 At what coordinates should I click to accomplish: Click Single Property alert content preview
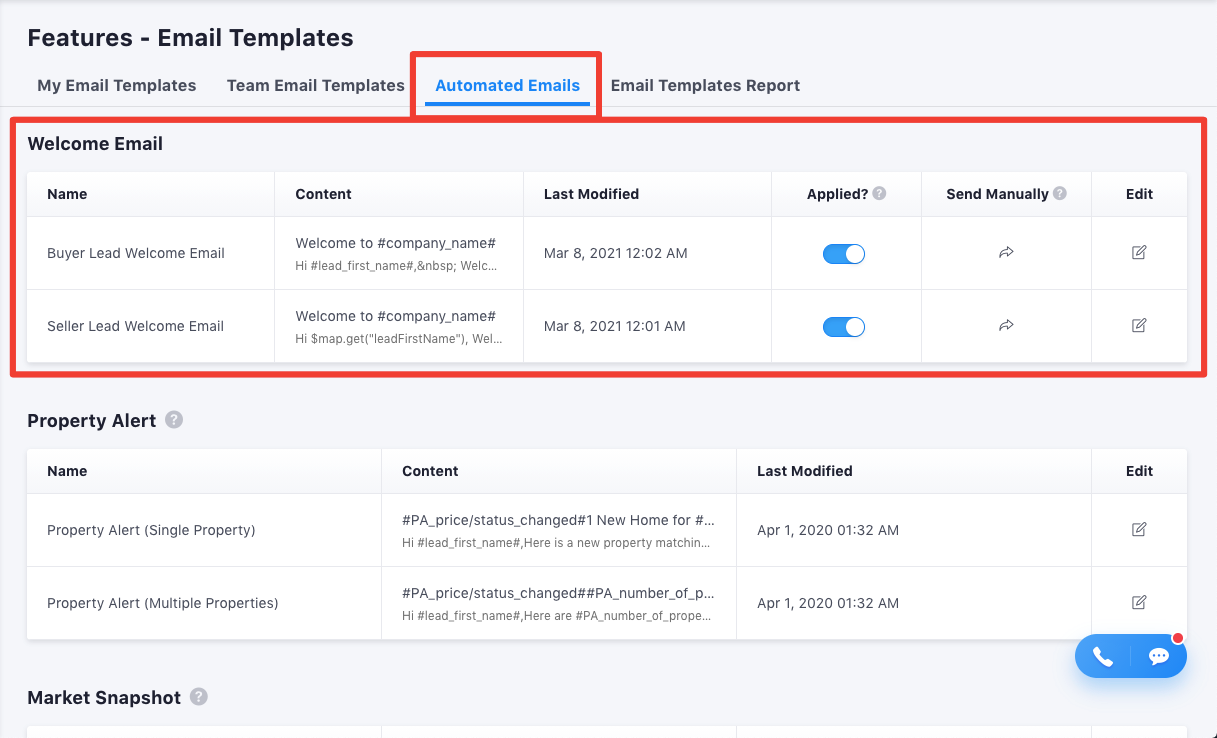coord(558,530)
